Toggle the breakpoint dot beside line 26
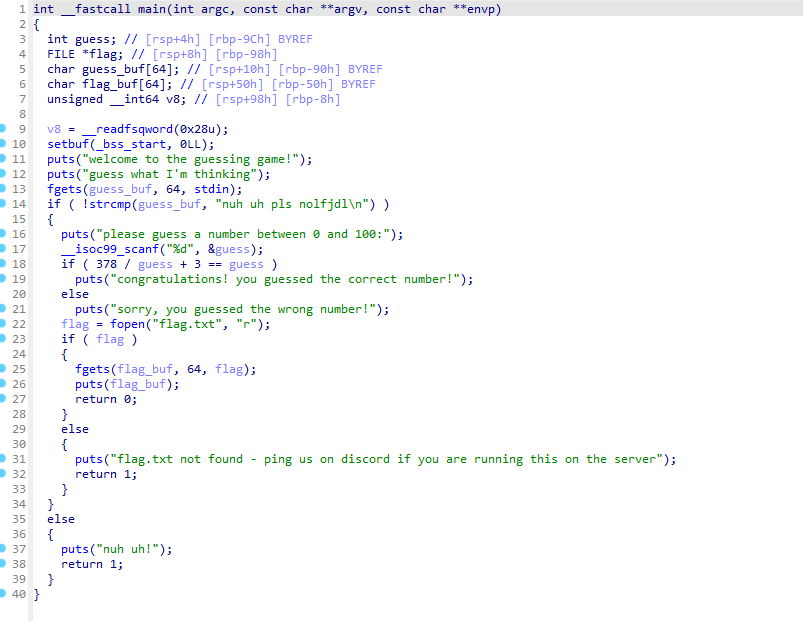 [3, 383]
